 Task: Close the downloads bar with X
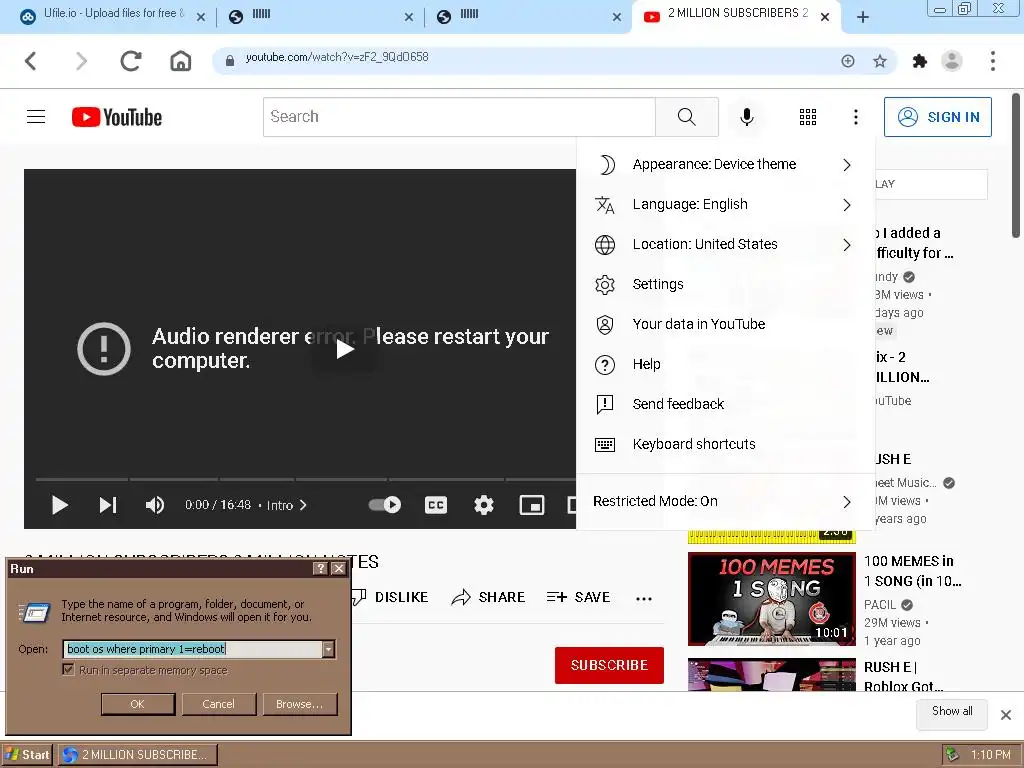pos(1006,715)
